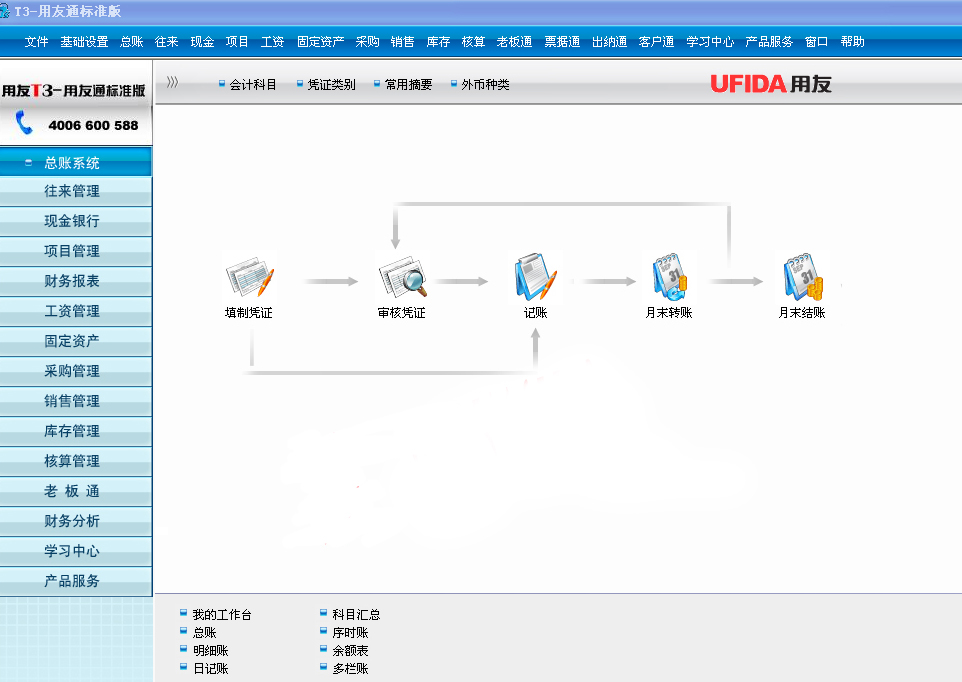This screenshot has width=962, height=682.
Task: Select 财务报表 in the sidebar
Action: (x=76, y=282)
